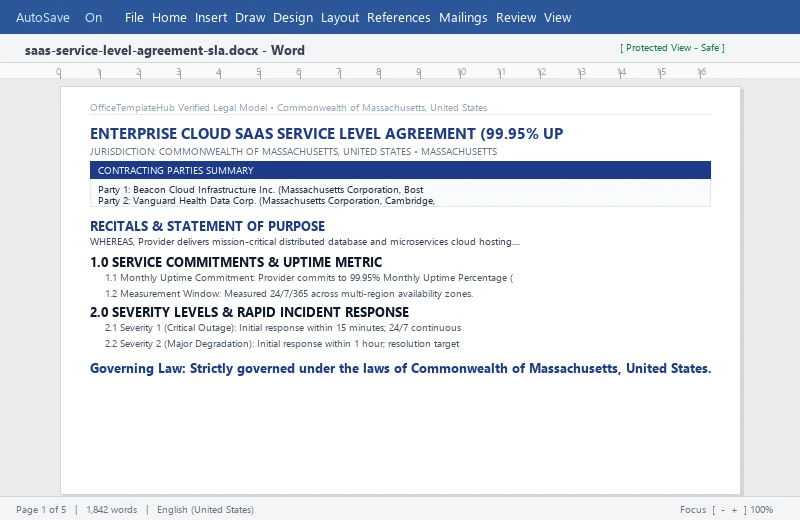Click the Page 1 of 5 indicator

pos(41,509)
